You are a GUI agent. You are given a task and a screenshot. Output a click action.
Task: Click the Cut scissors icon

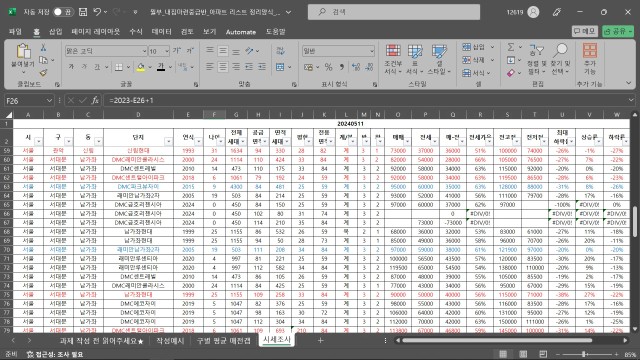coord(43,48)
